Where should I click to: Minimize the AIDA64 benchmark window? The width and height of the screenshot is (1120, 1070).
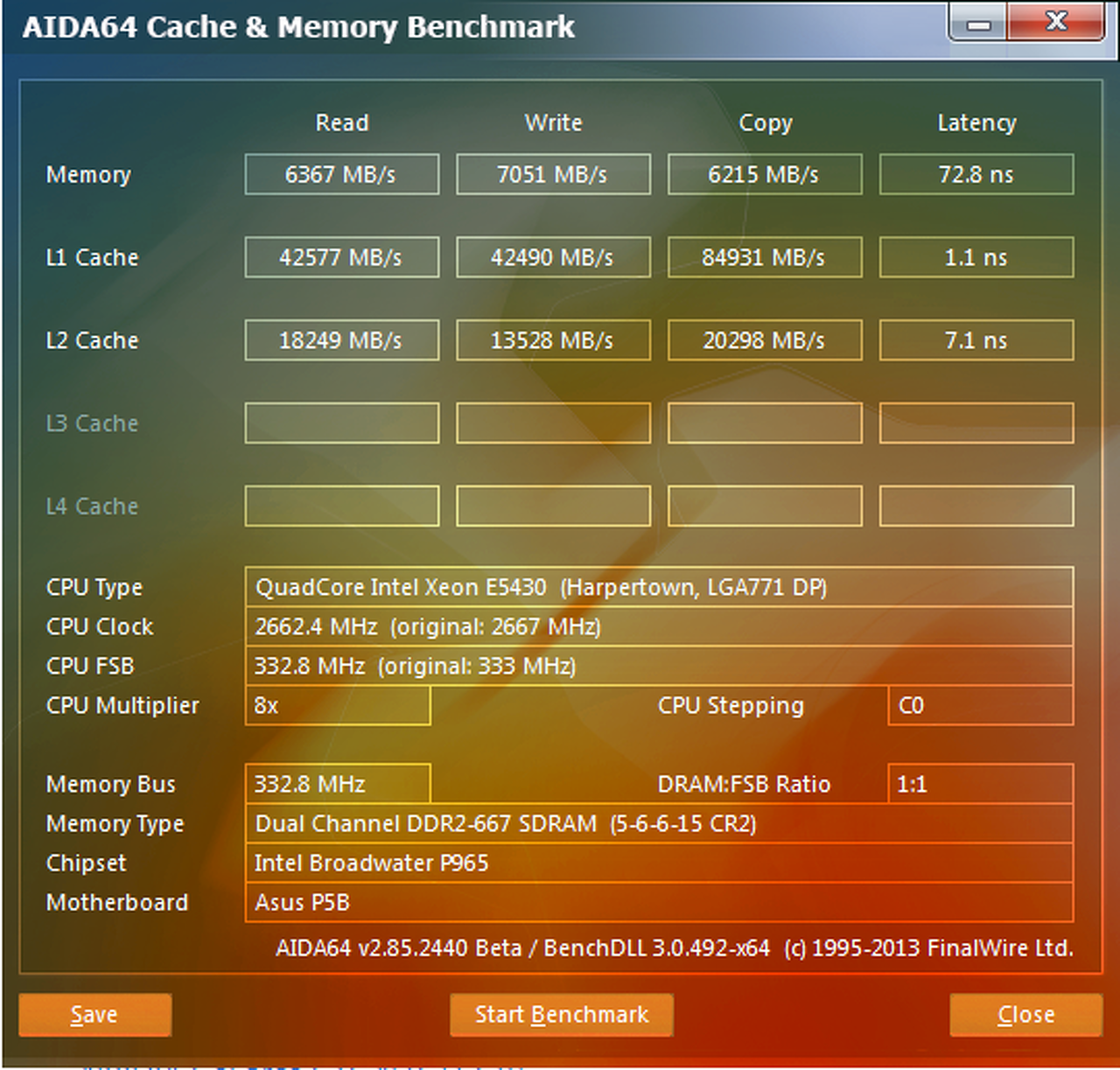point(978,23)
